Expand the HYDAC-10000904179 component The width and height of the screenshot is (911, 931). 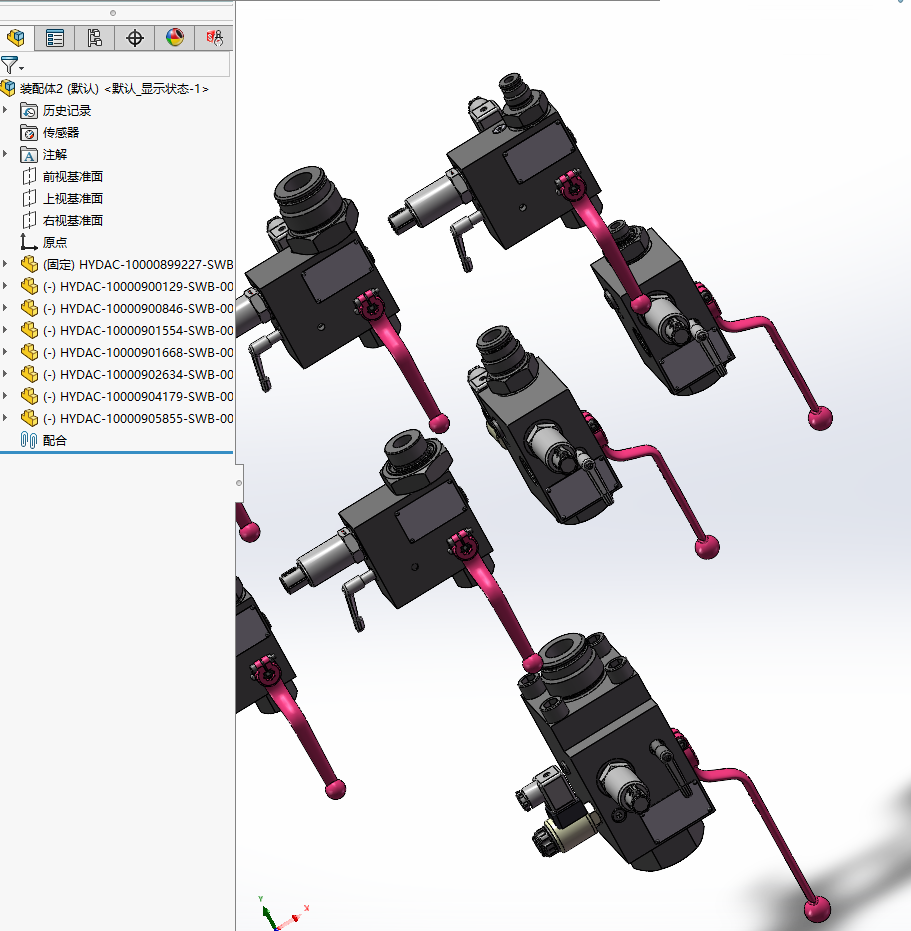(x=5, y=395)
